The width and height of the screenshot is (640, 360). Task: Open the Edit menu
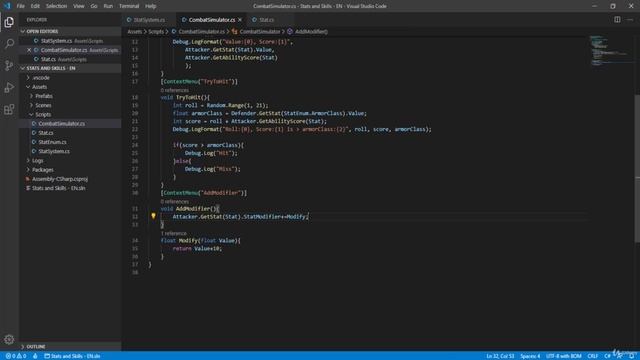(x=35, y=6)
